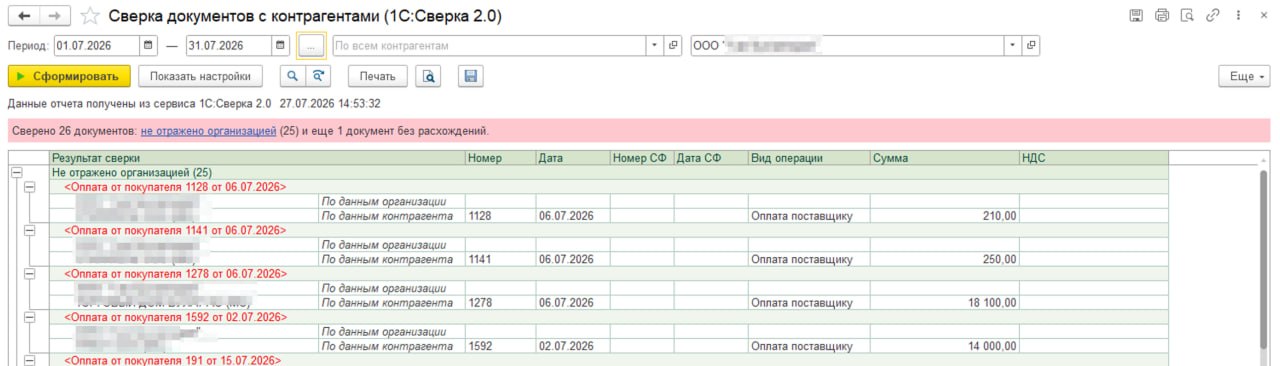The width and height of the screenshot is (1280, 366).
Task: Click date cell 02.07.2026 in row 1592
Action: pyautogui.click(x=572, y=346)
